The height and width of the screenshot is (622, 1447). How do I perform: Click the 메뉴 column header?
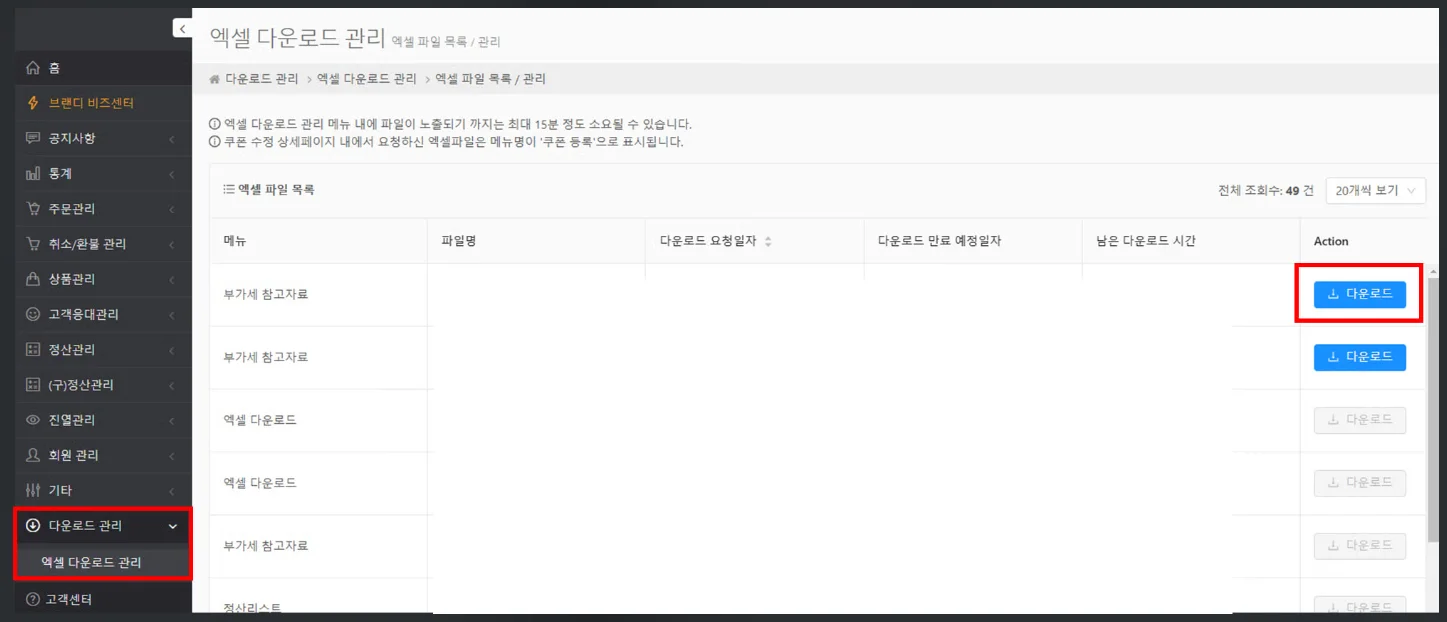coord(318,241)
